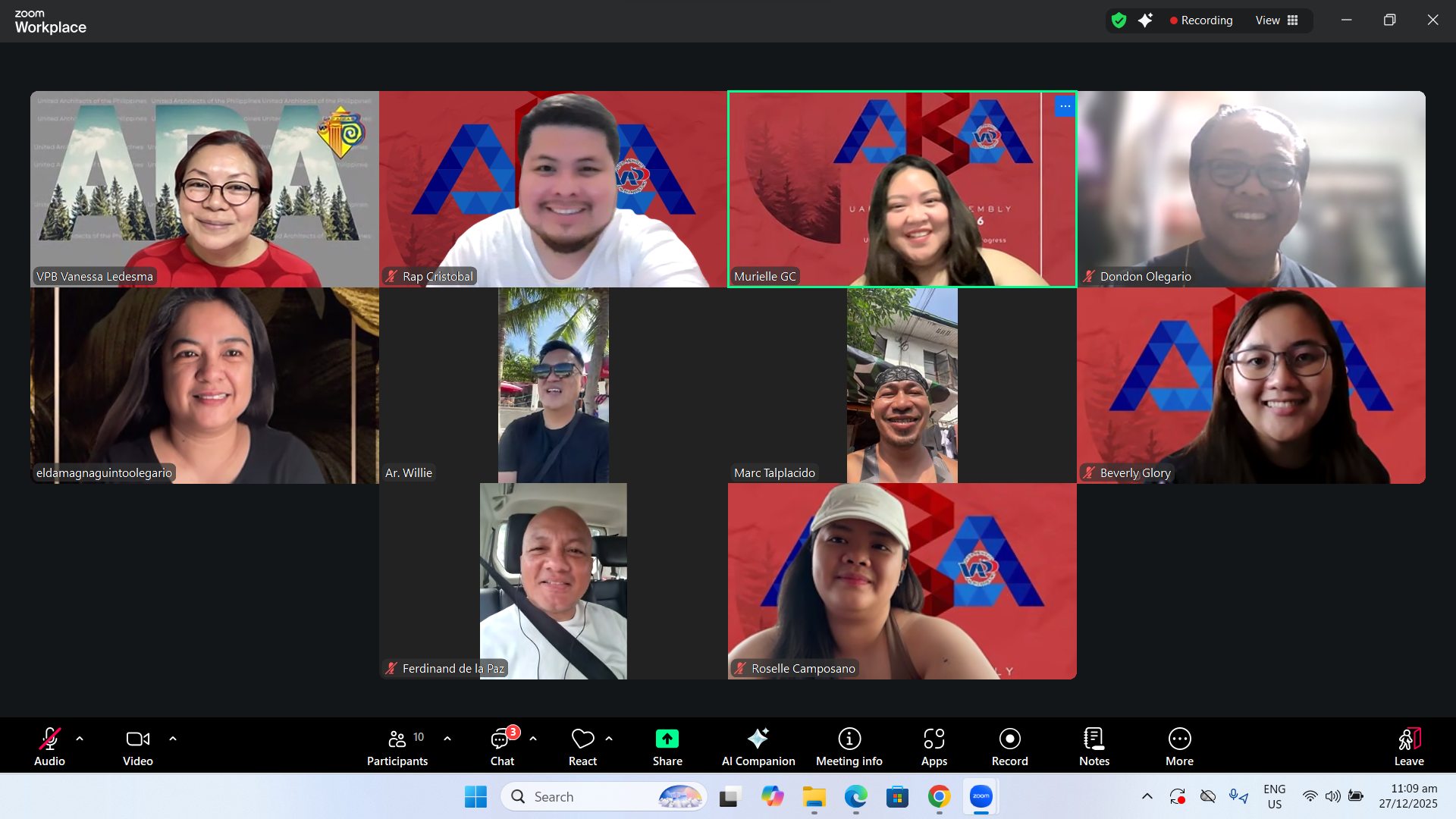Open the Windows Start menu

[475, 797]
